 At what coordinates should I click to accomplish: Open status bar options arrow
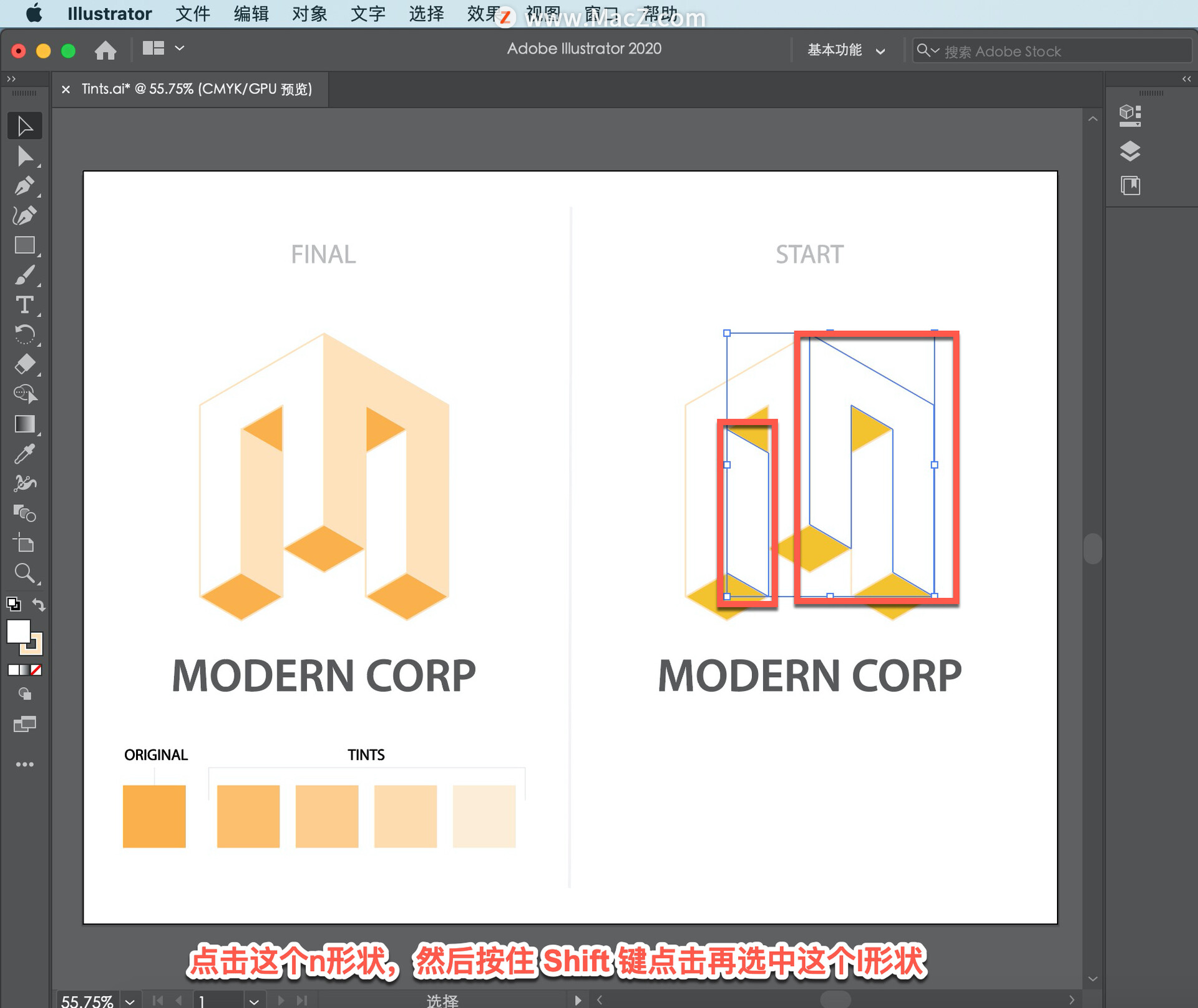click(578, 1001)
